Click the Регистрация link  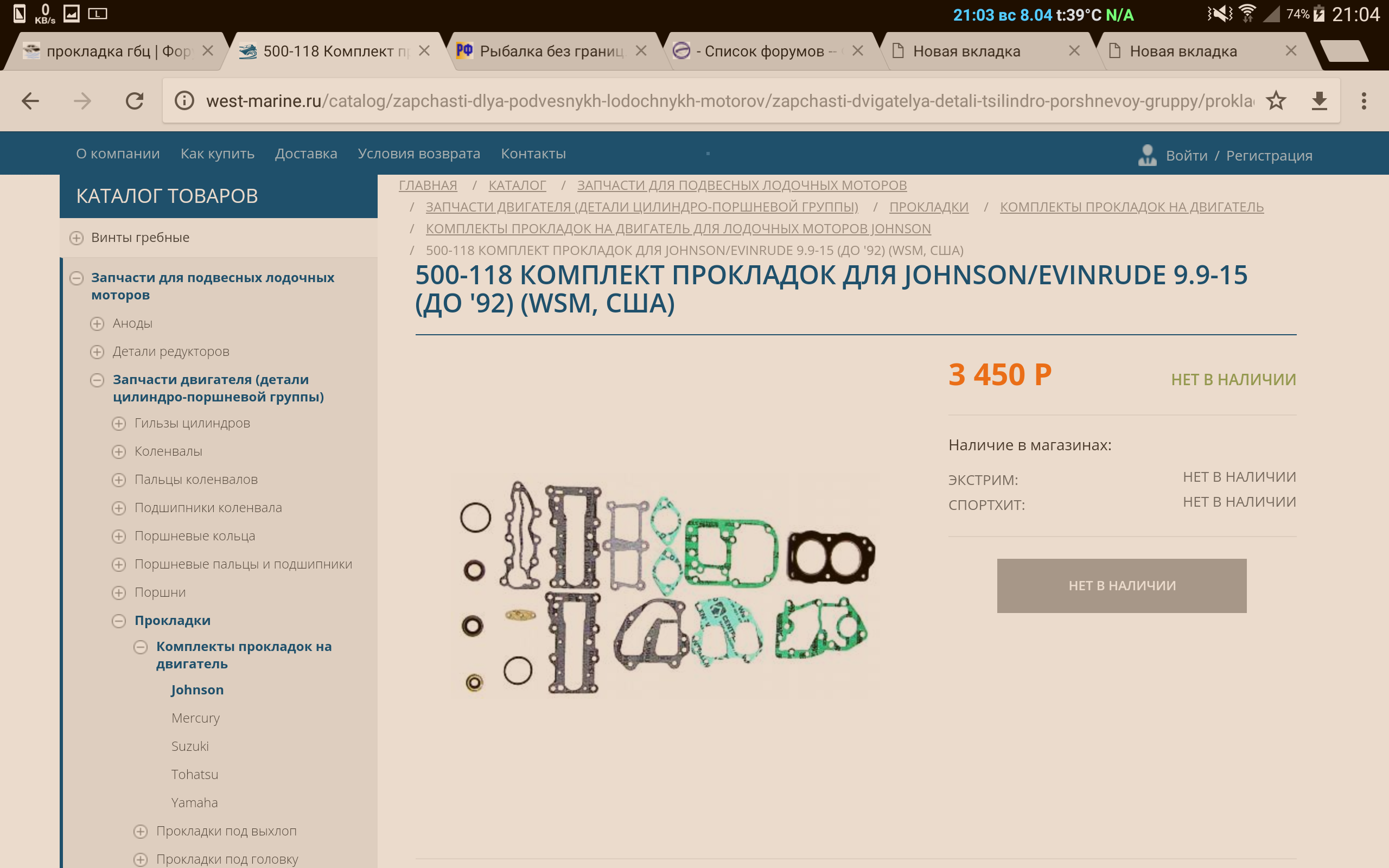[1269, 156]
